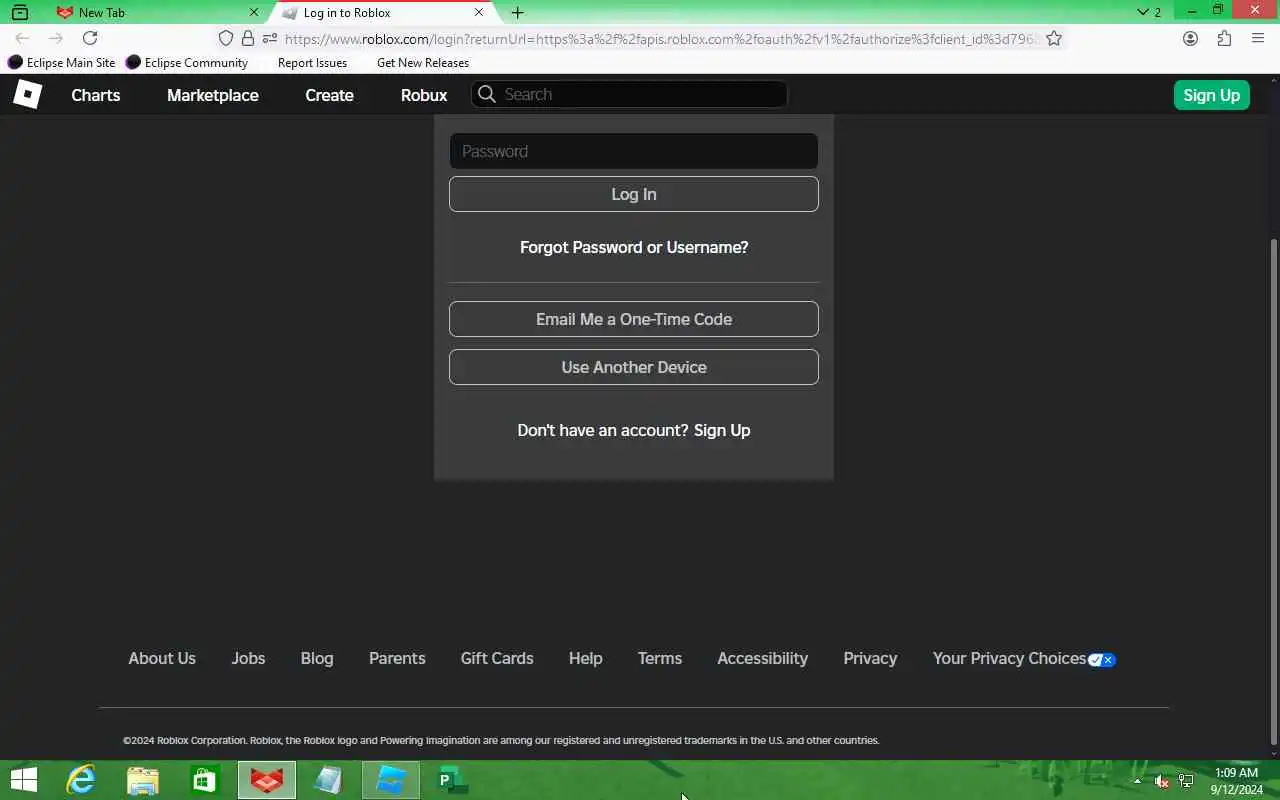Click the red browser taskbar icon
Viewport: 1280px width, 800px height.
267,780
